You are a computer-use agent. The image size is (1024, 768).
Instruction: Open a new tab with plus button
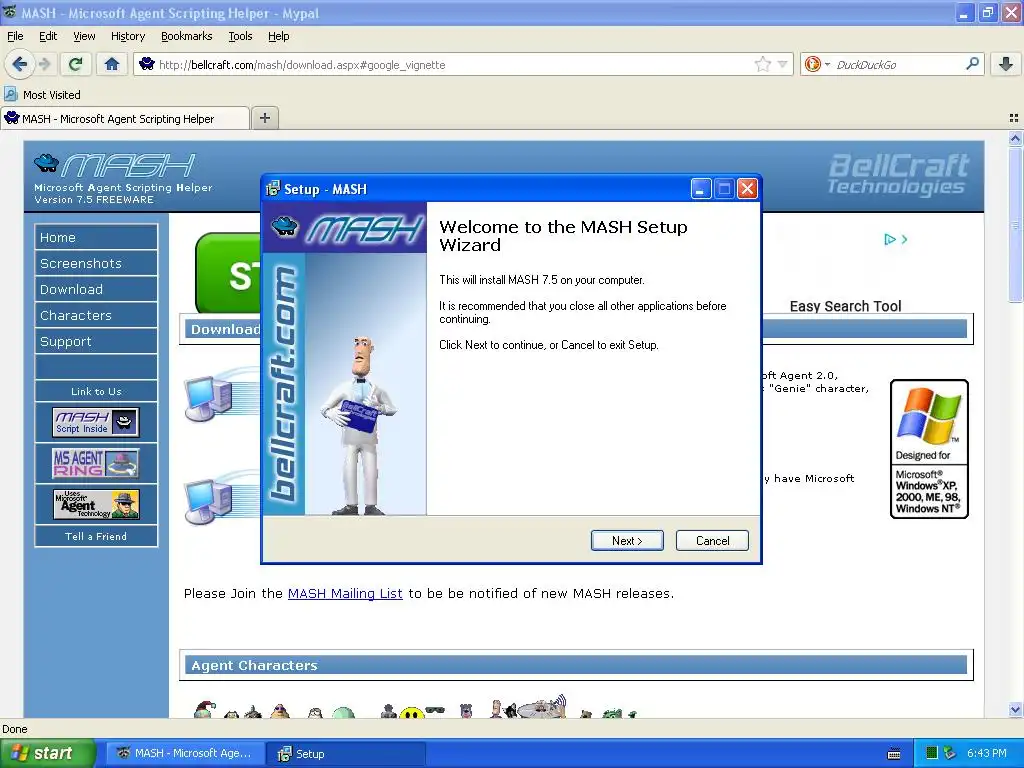click(264, 118)
